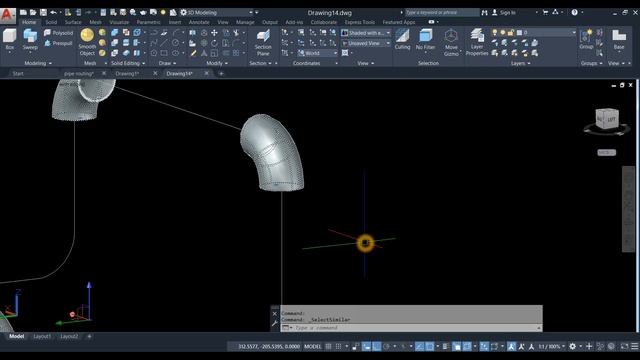The width and height of the screenshot is (640, 360).
Task: Select the Rotate tool in Modify panel
Action: [x=214, y=43]
